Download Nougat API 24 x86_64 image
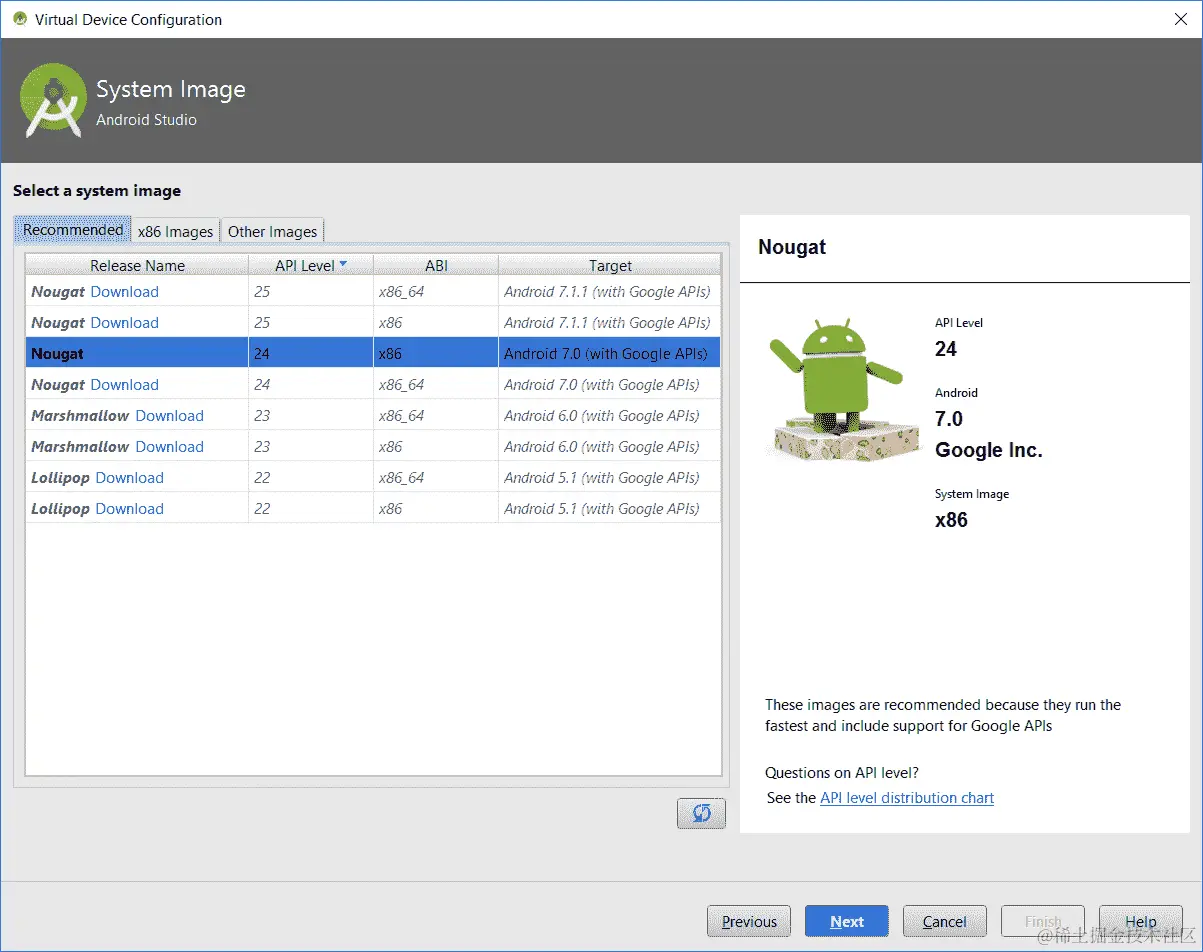 pyautogui.click(x=124, y=385)
